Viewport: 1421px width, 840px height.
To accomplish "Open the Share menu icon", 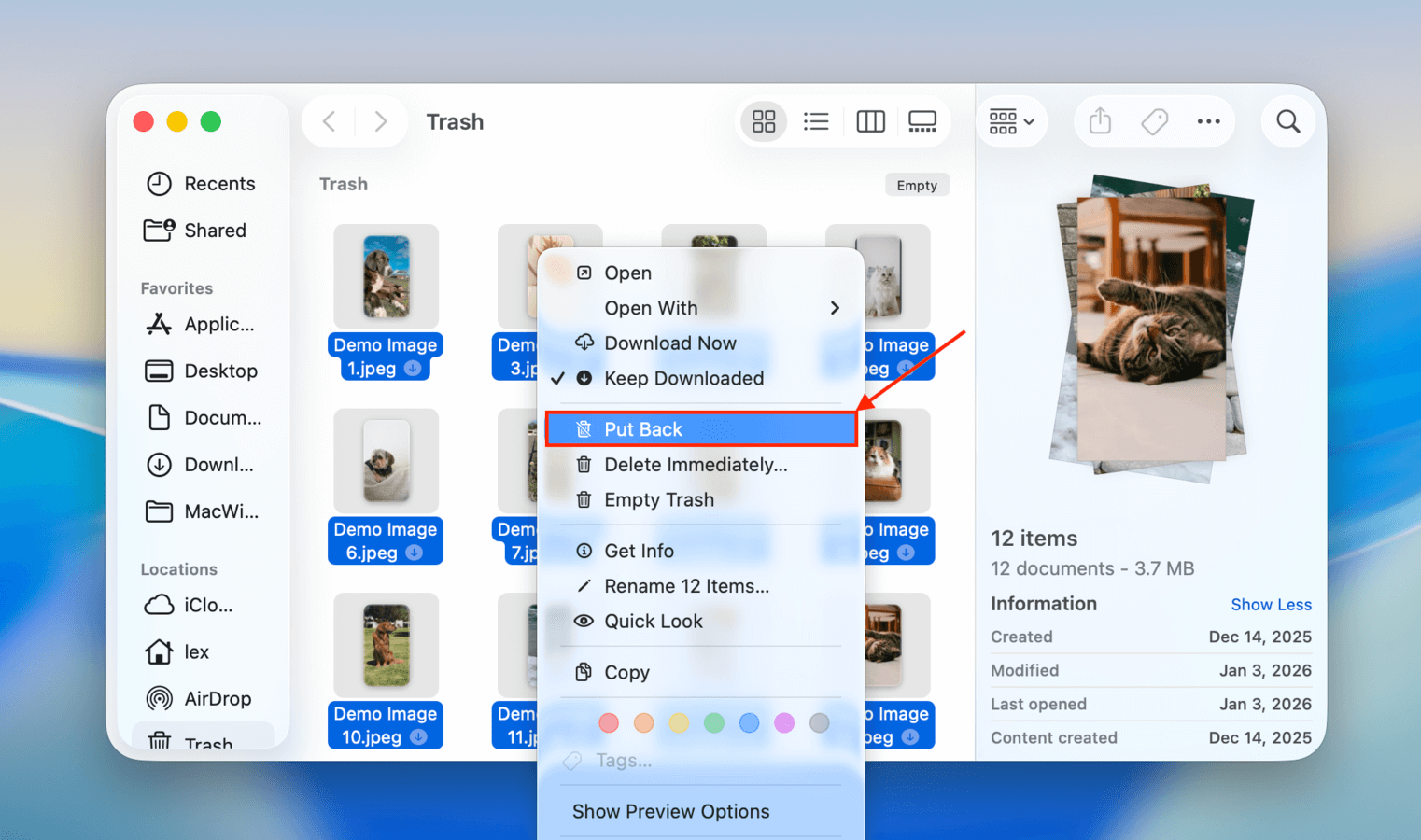I will 1099,121.
